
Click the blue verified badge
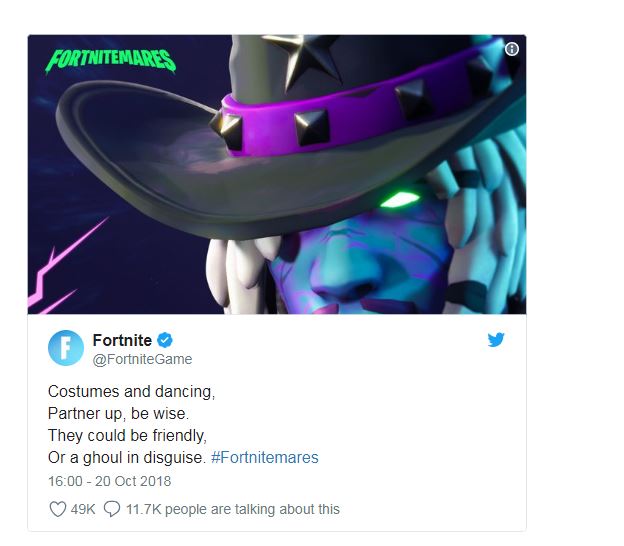coord(165,340)
